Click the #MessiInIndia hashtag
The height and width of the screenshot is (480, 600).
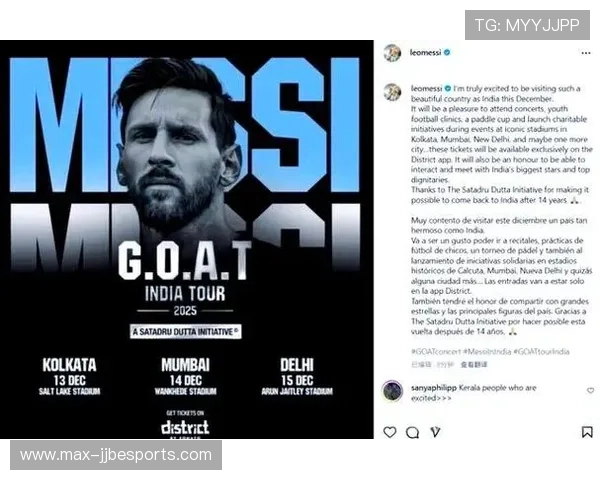pos(486,351)
